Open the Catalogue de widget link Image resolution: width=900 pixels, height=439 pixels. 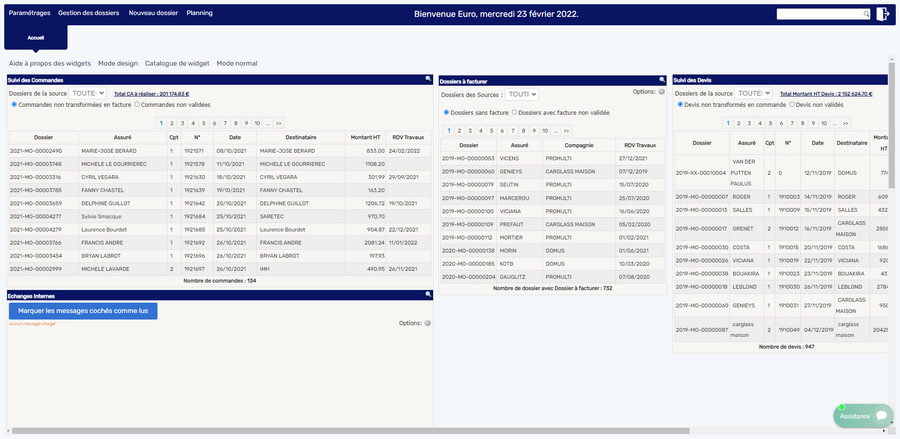[176, 63]
